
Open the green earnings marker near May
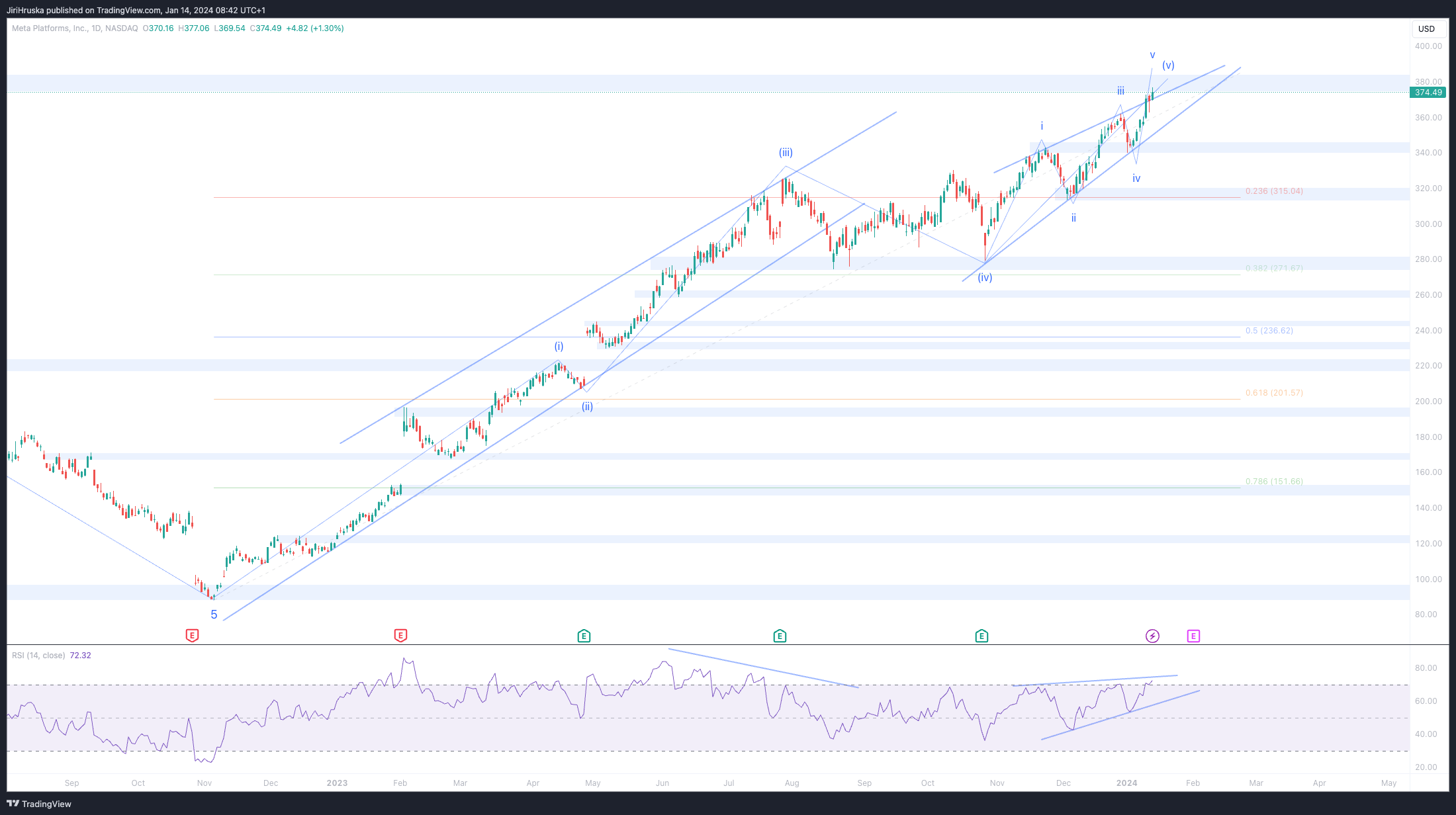tap(584, 636)
